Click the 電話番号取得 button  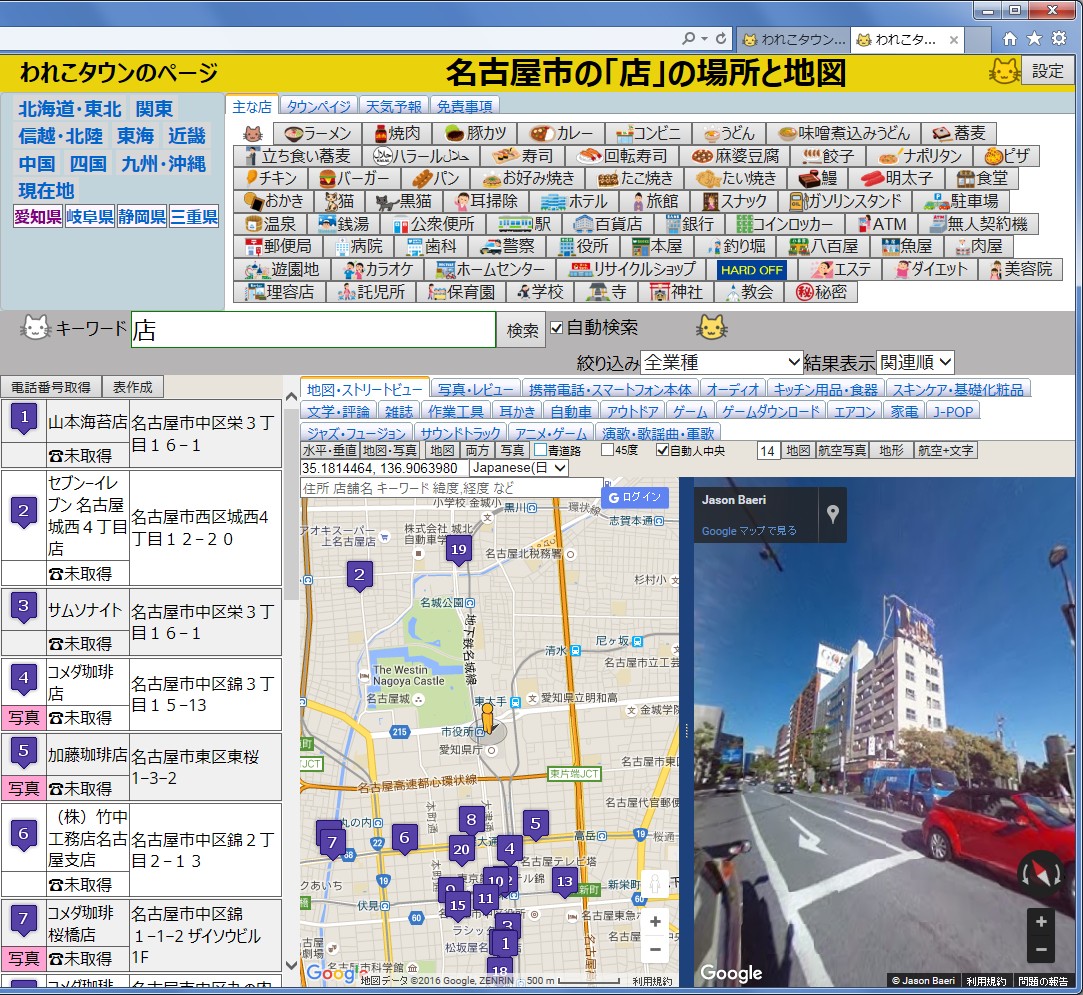tap(51, 387)
